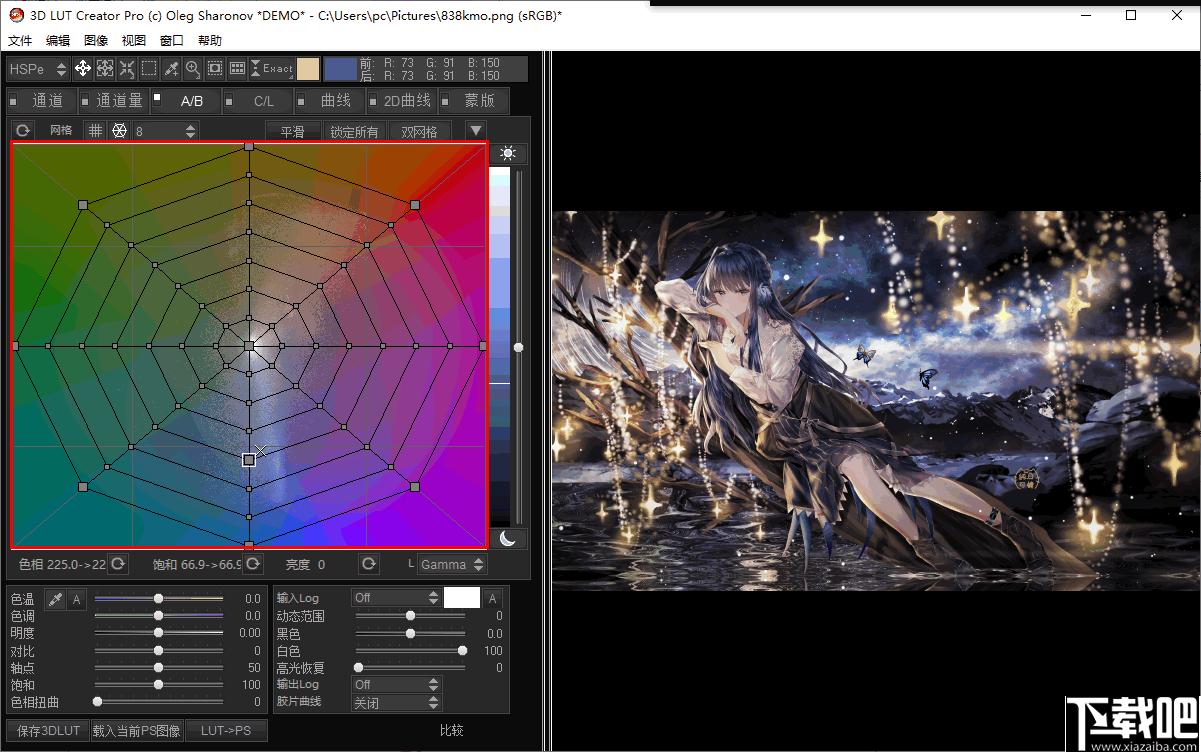Click the 色相扭曲 slider handle
The height and width of the screenshot is (752, 1201).
[x=97, y=702]
